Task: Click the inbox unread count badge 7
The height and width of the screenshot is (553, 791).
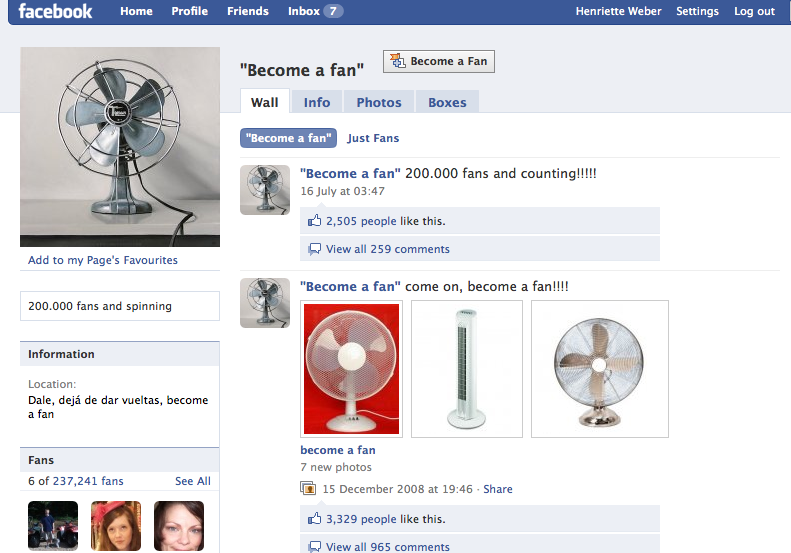Action: (x=333, y=11)
